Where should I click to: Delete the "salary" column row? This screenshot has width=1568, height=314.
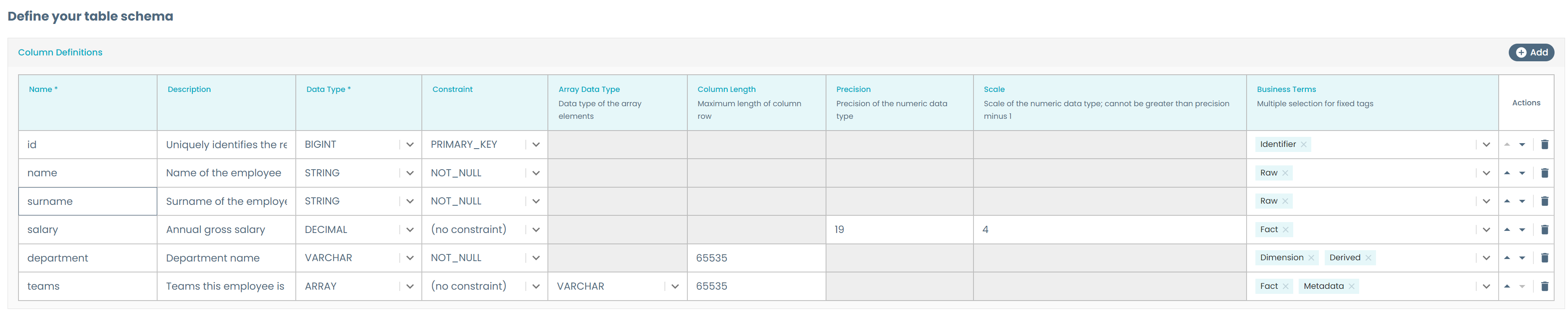point(1545,230)
